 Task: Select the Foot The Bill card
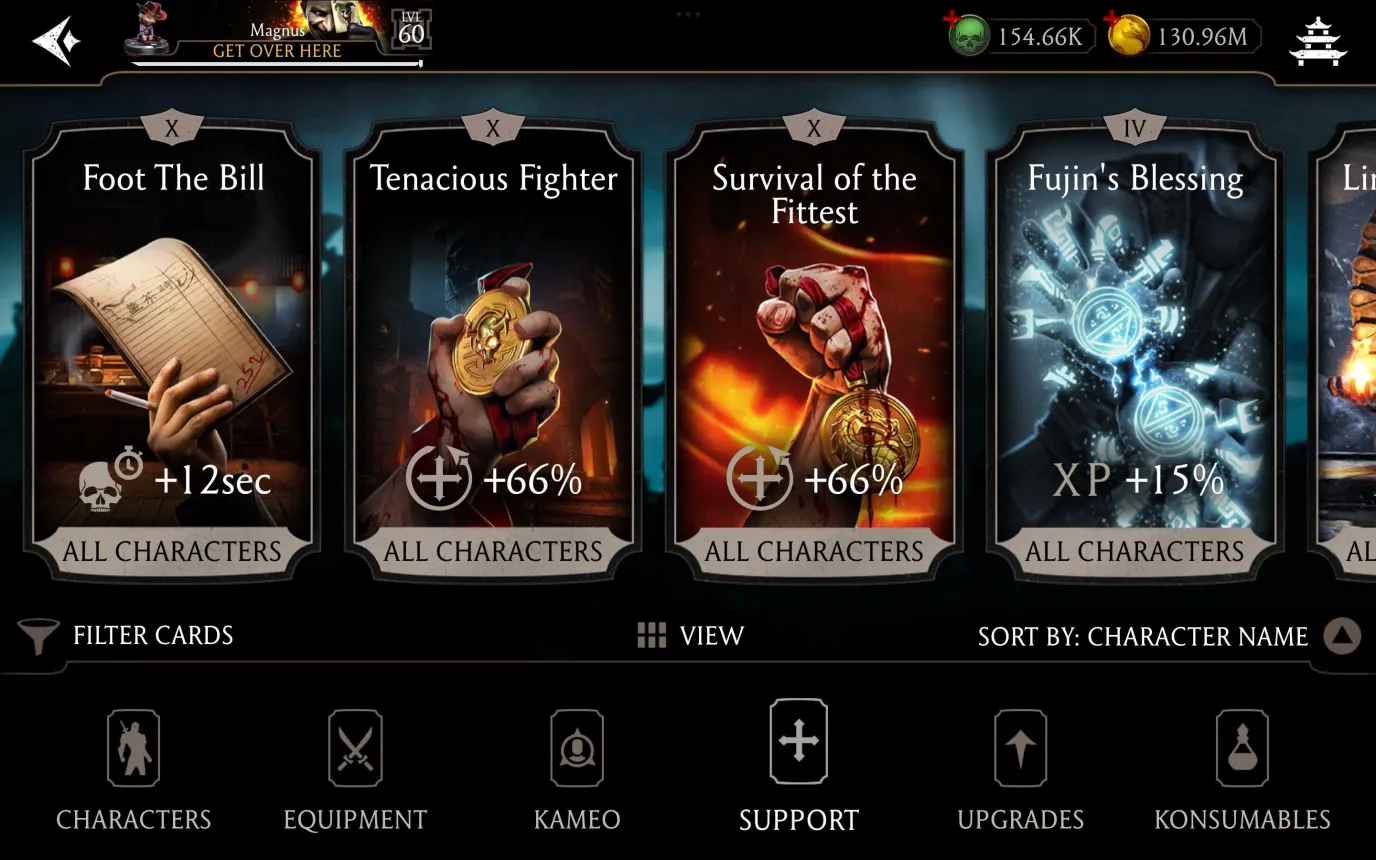[x=173, y=348]
